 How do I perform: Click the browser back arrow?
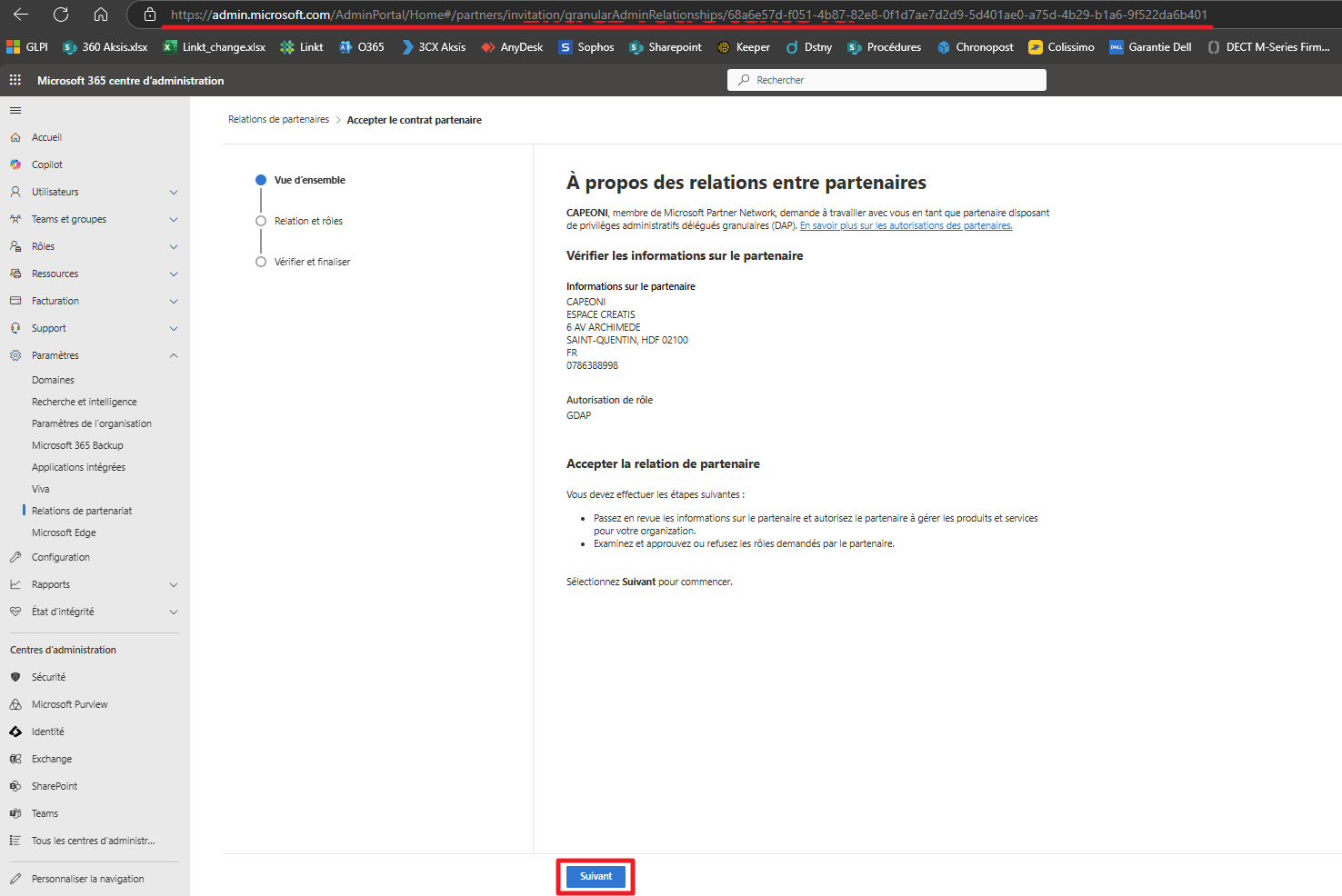pos(21,15)
